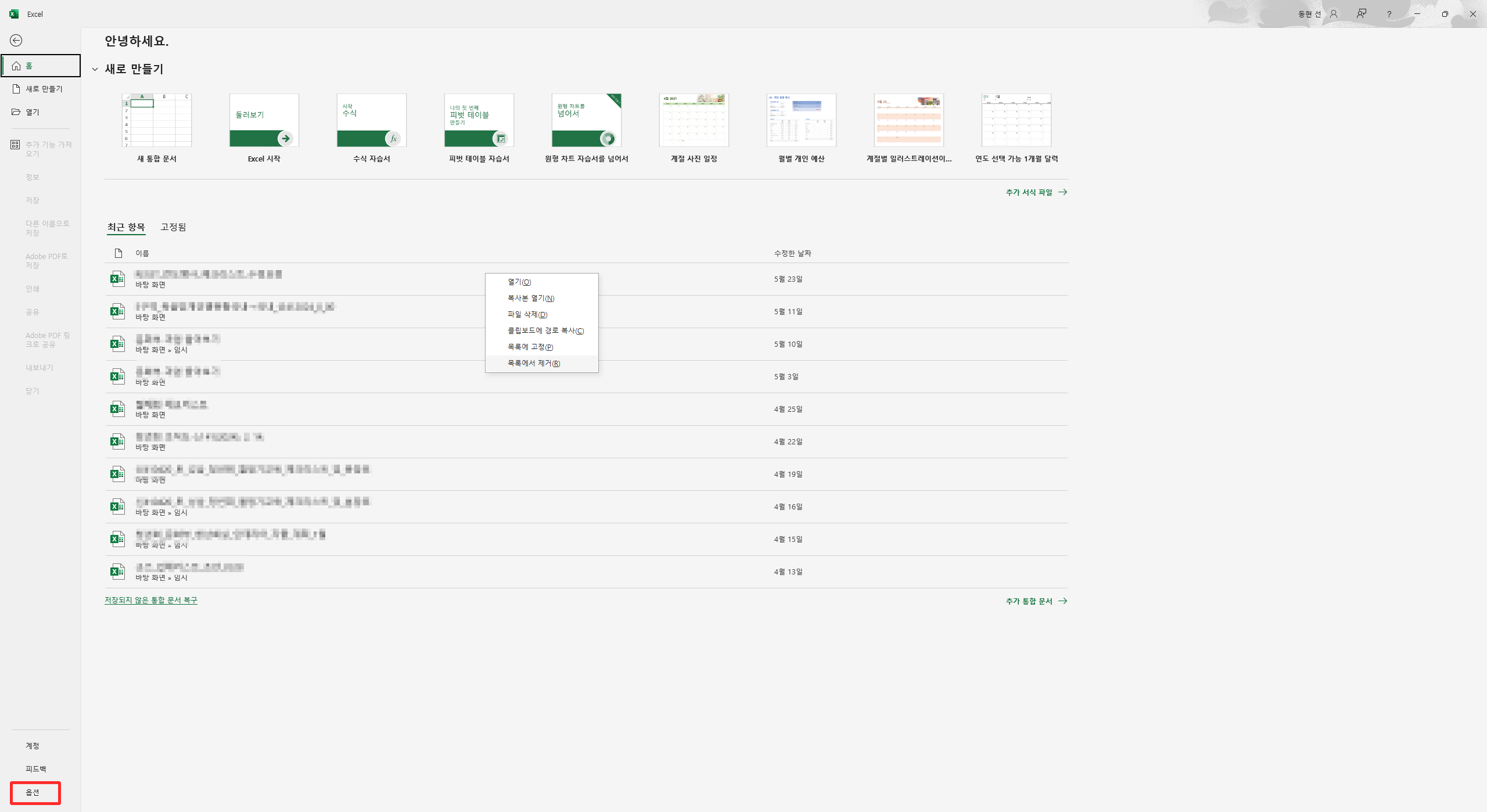Select the 새 통합 문서 template thumbnail
Image resolution: width=1487 pixels, height=812 pixels.
pos(157,121)
